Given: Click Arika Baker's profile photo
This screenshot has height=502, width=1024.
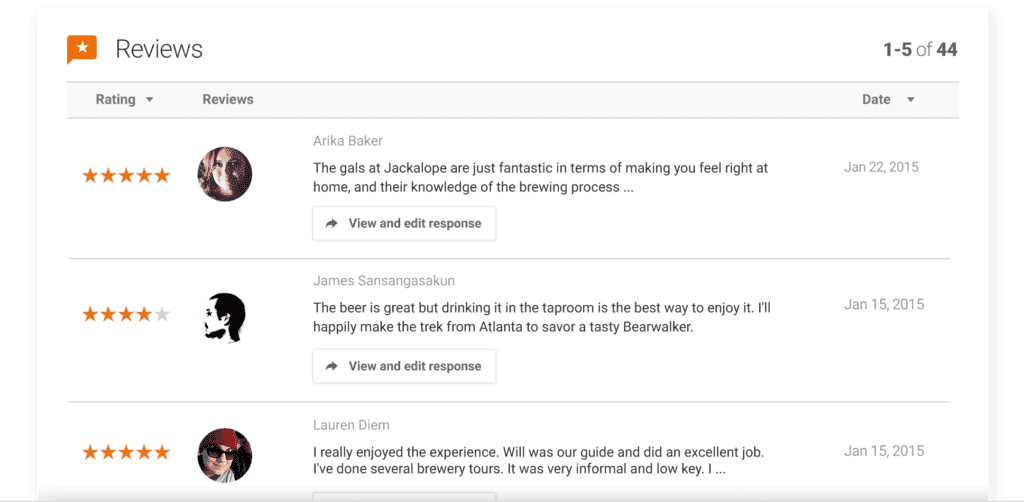Looking at the screenshot, I should click(225, 174).
